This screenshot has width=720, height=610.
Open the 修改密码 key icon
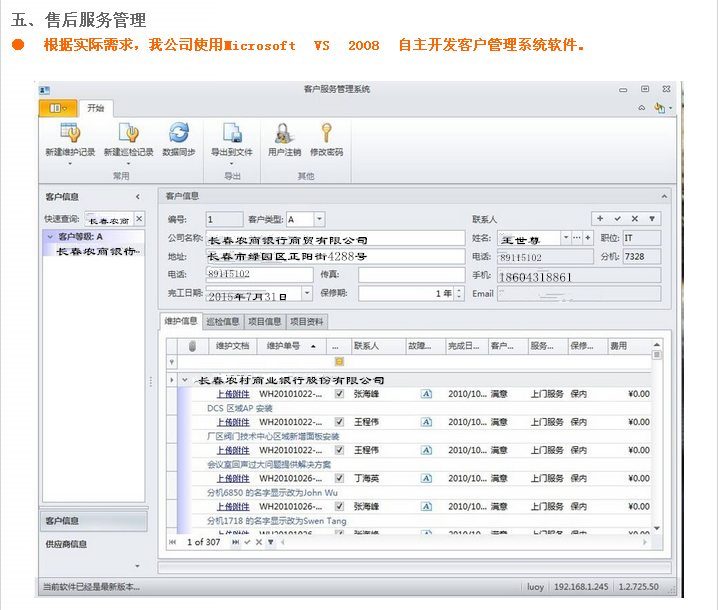tap(326, 134)
